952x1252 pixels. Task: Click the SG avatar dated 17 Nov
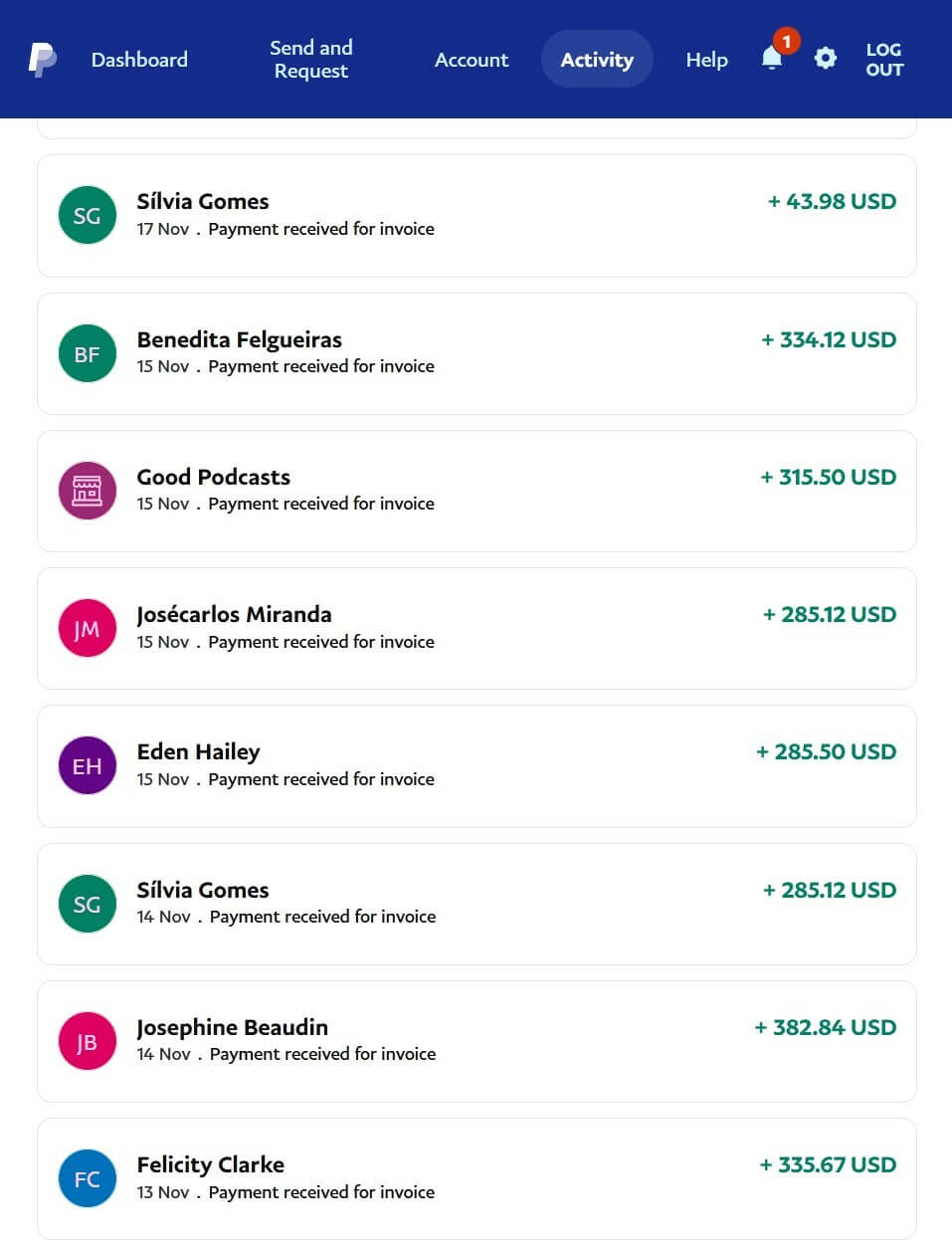[88, 215]
